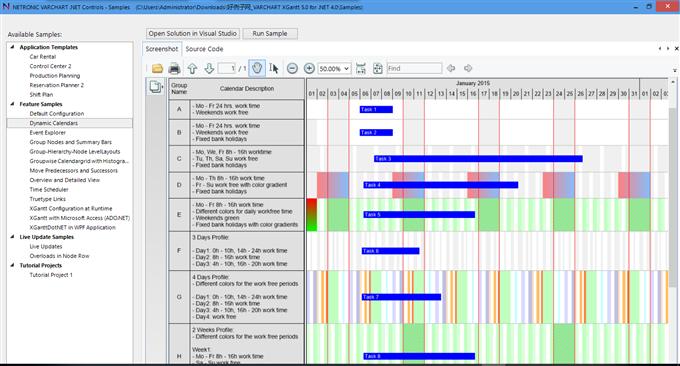Go to previous page with up arrow
The height and width of the screenshot is (366, 680).
(x=192, y=69)
